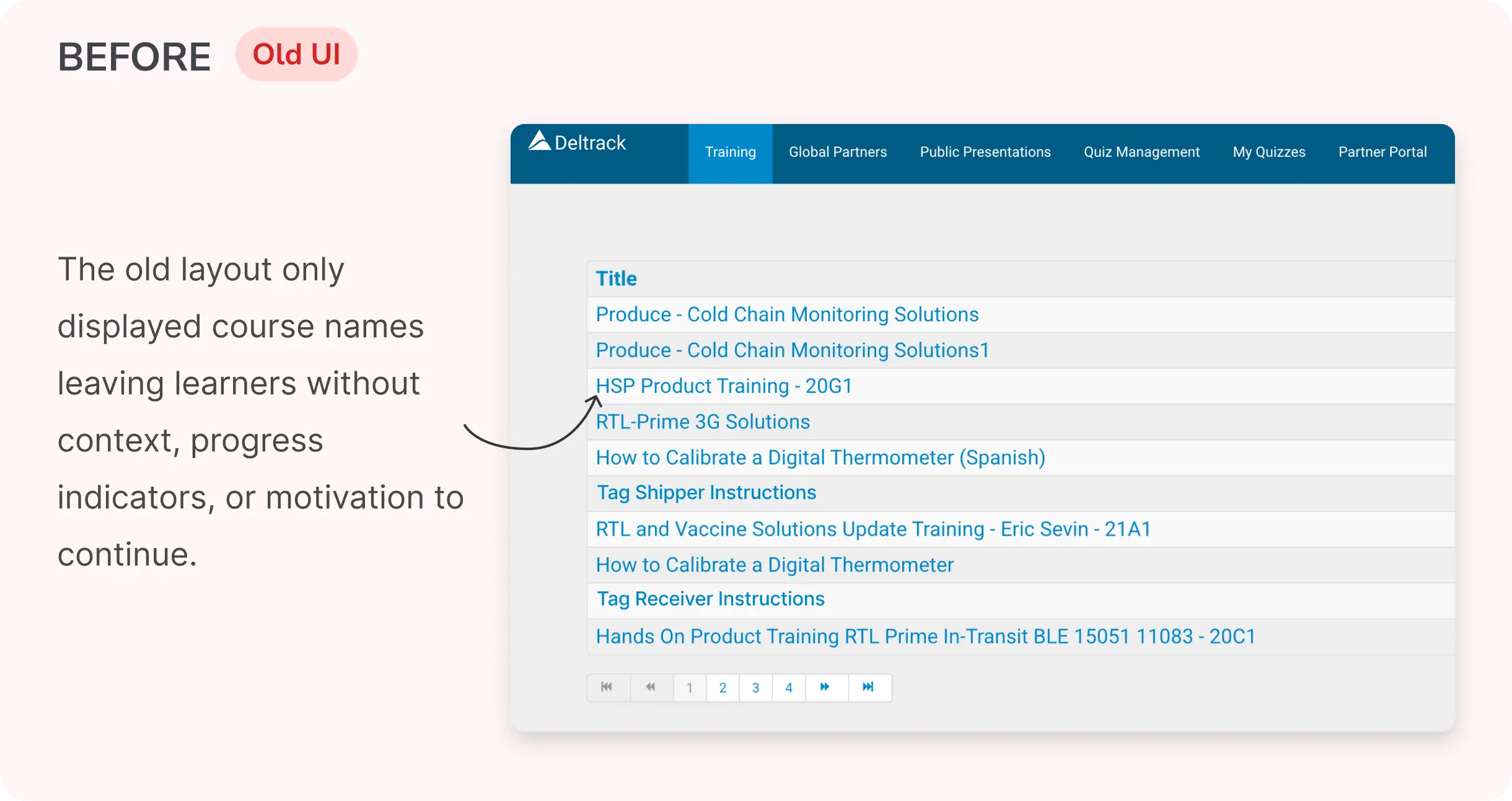The width and height of the screenshot is (1512, 801).
Task: Open How to Calibrate Digital Thermometer (Spanish)
Action: point(820,458)
